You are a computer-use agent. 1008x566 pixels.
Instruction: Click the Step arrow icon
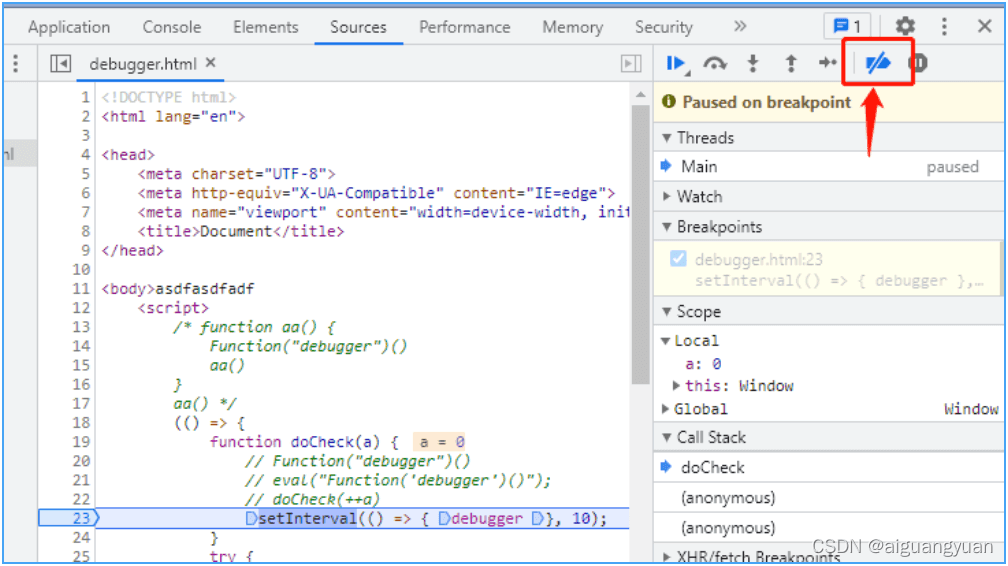tap(827, 64)
